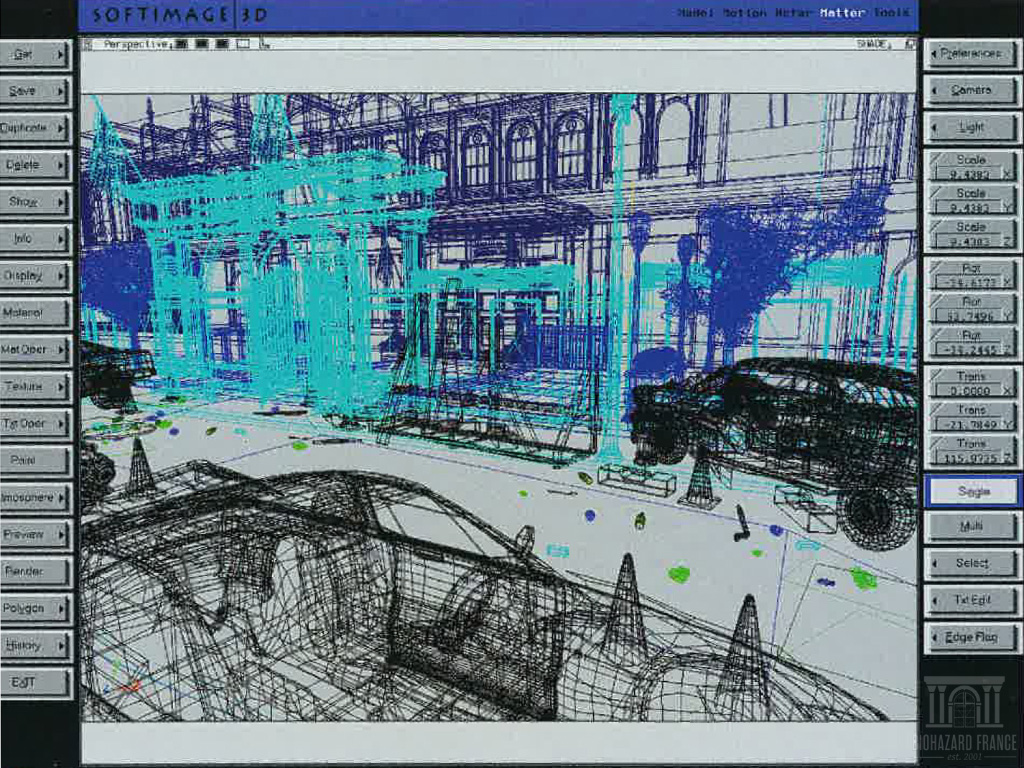Open the Txt Edit menu cell

(x=971, y=600)
